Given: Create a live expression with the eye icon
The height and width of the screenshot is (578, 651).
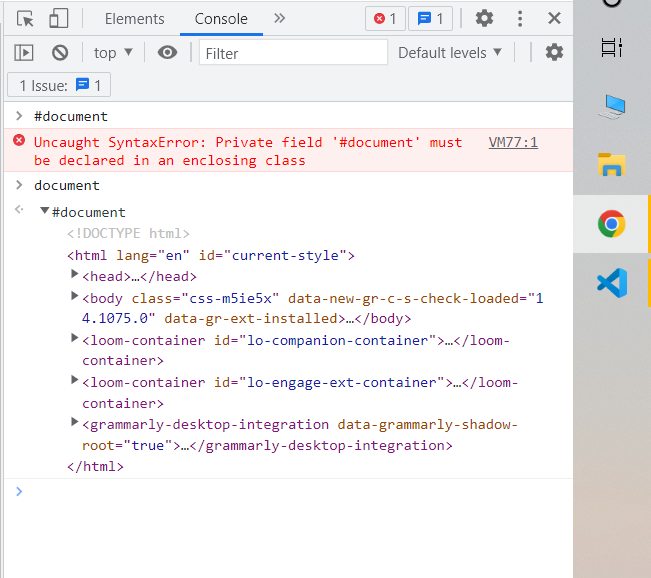Looking at the screenshot, I should click(167, 53).
